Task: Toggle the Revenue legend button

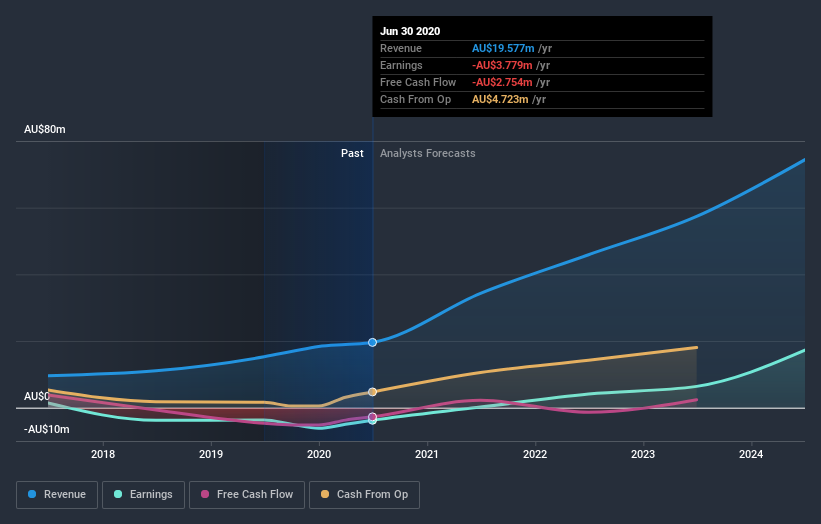Action: click(57, 495)
